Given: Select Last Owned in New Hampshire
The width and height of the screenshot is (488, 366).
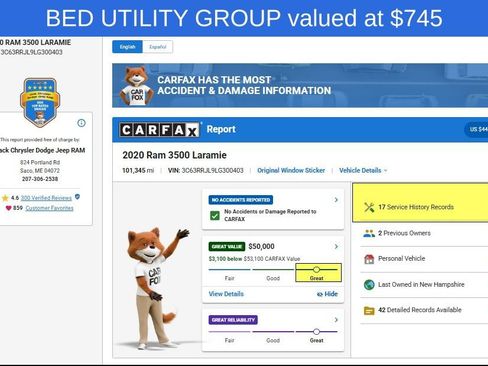Looking at the screenshot, I should click(x=424, y=285).
